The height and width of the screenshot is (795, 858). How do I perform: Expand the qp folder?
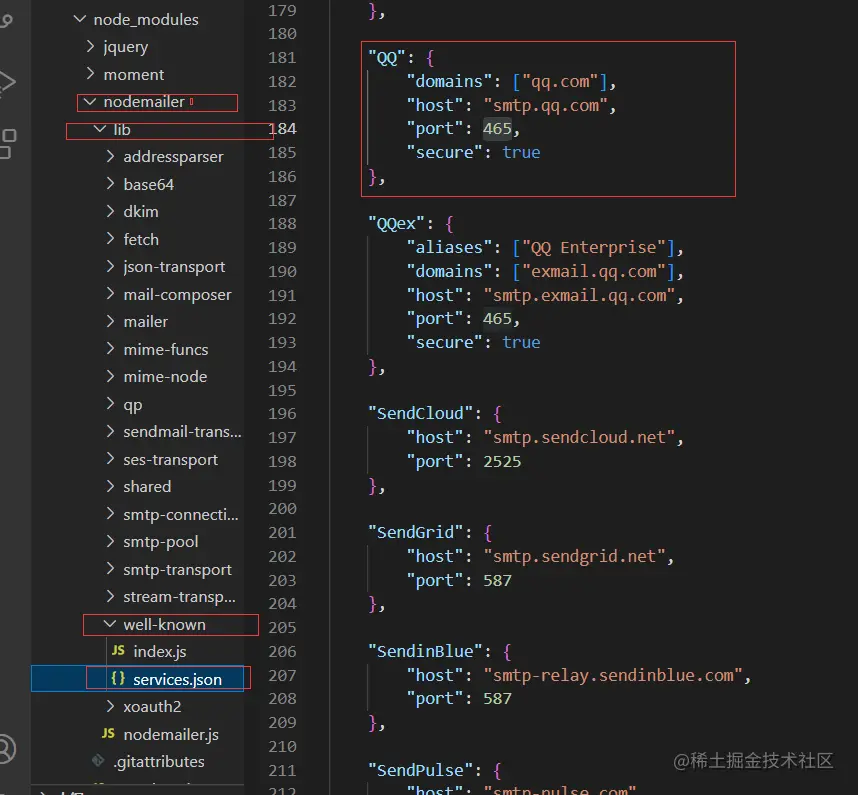coord(110,404)
